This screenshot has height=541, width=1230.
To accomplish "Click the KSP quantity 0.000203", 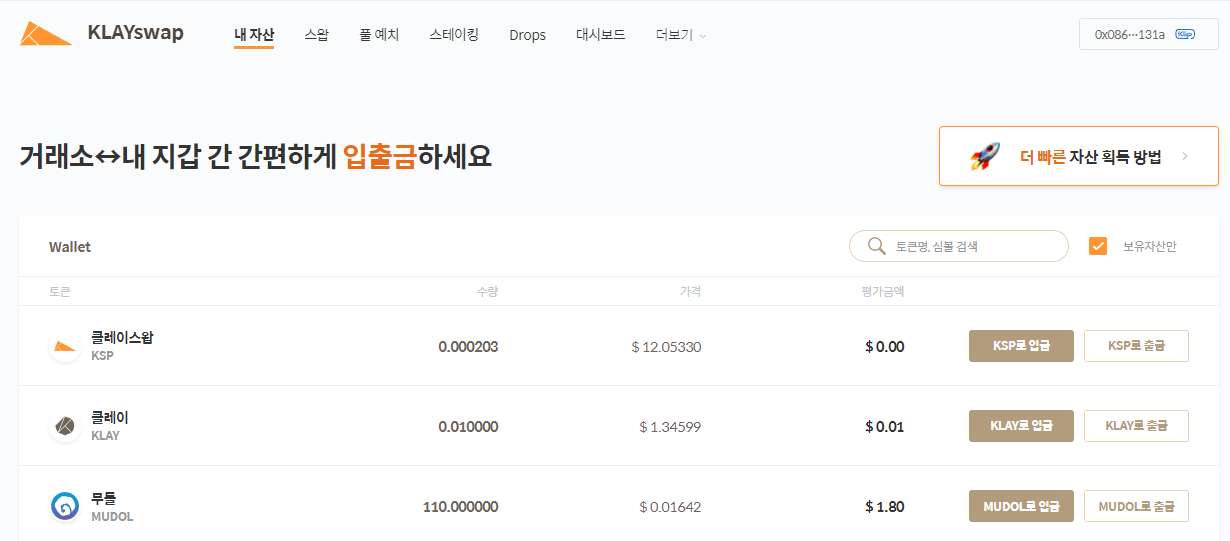I will 468,347.
